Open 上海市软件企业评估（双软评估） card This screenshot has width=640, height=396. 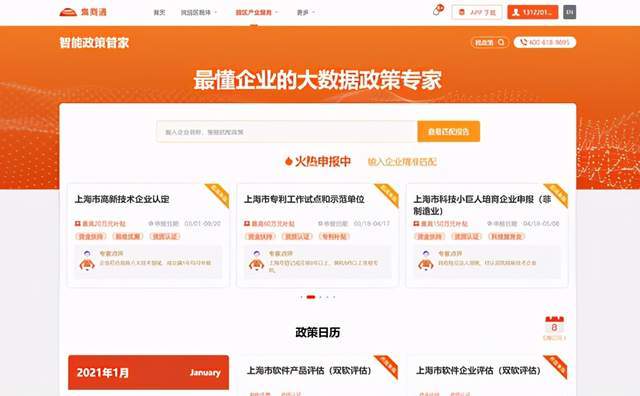(x=478, y=371)
